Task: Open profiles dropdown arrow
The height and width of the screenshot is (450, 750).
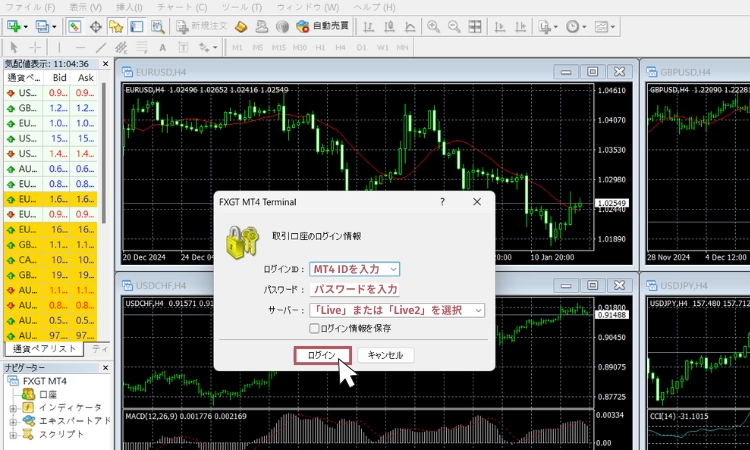Action: pos(54,27)
